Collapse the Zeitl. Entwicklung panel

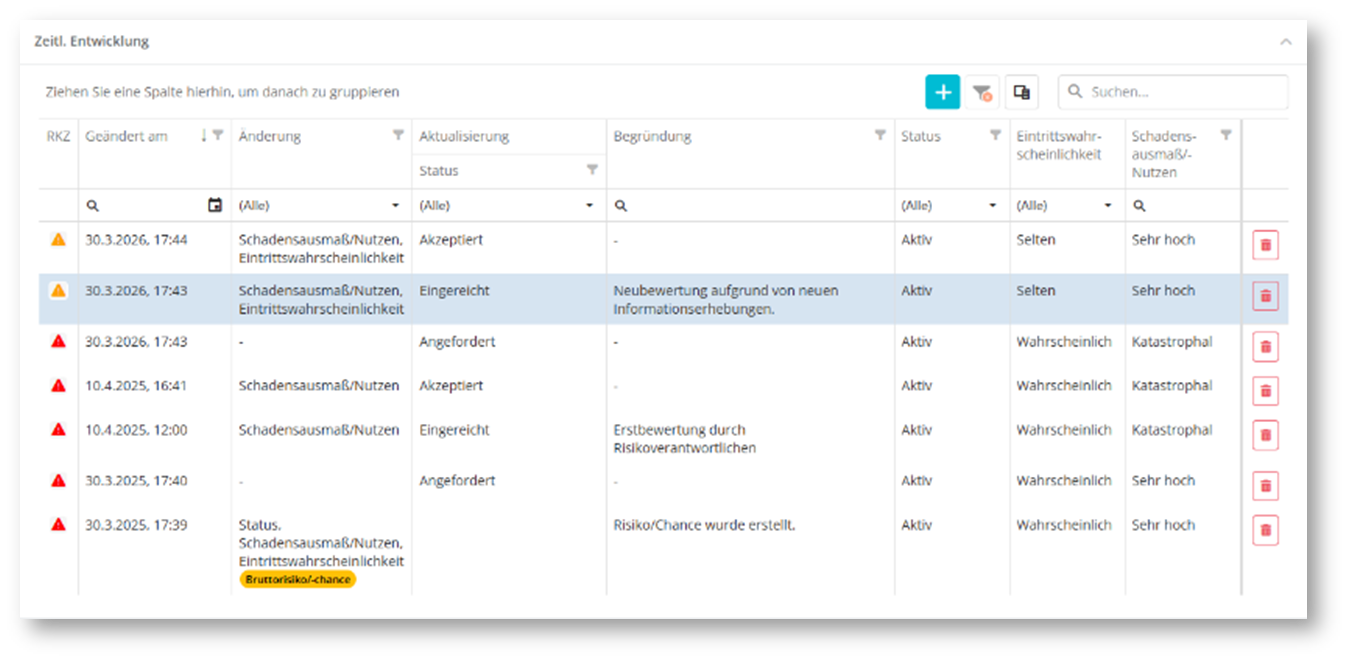1285,42
